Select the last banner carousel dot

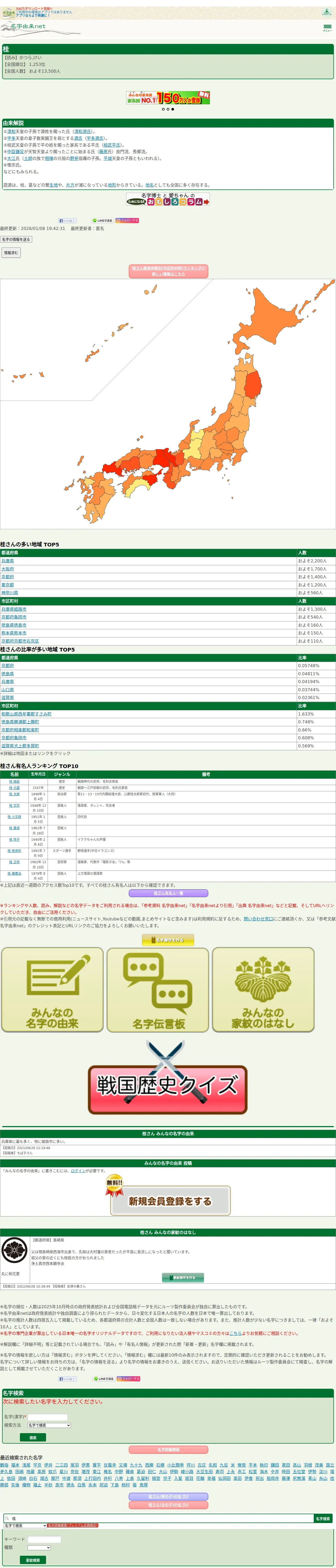point(172,109)
